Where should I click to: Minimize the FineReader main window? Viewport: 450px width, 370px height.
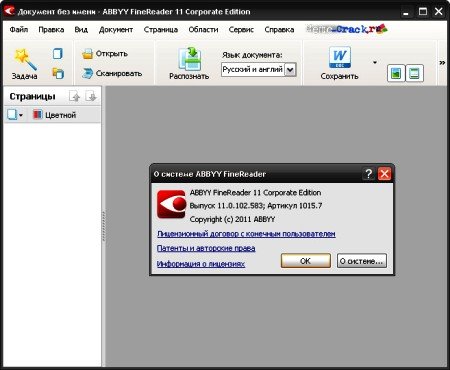click(406, 12)
